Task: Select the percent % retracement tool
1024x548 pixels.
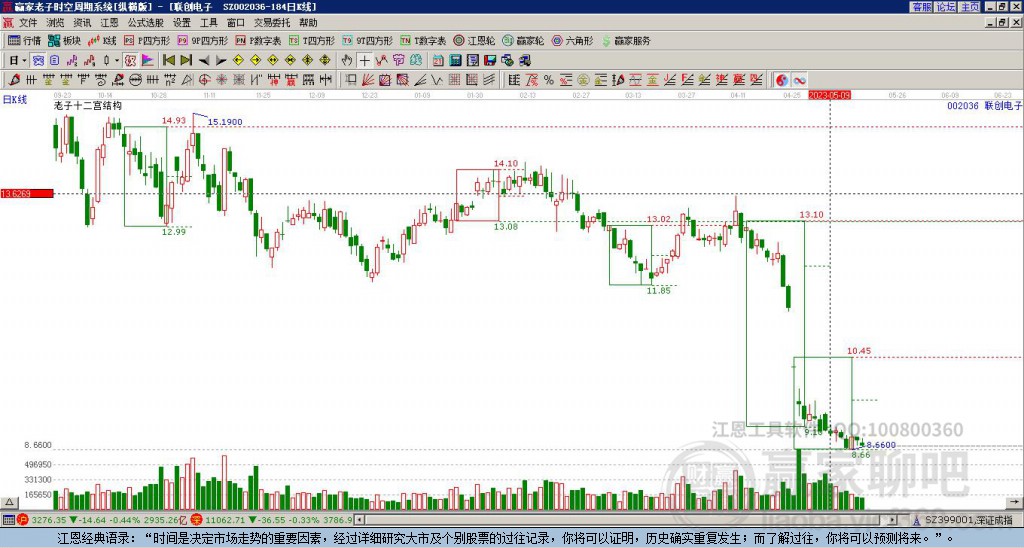Action: coord(549,80)
